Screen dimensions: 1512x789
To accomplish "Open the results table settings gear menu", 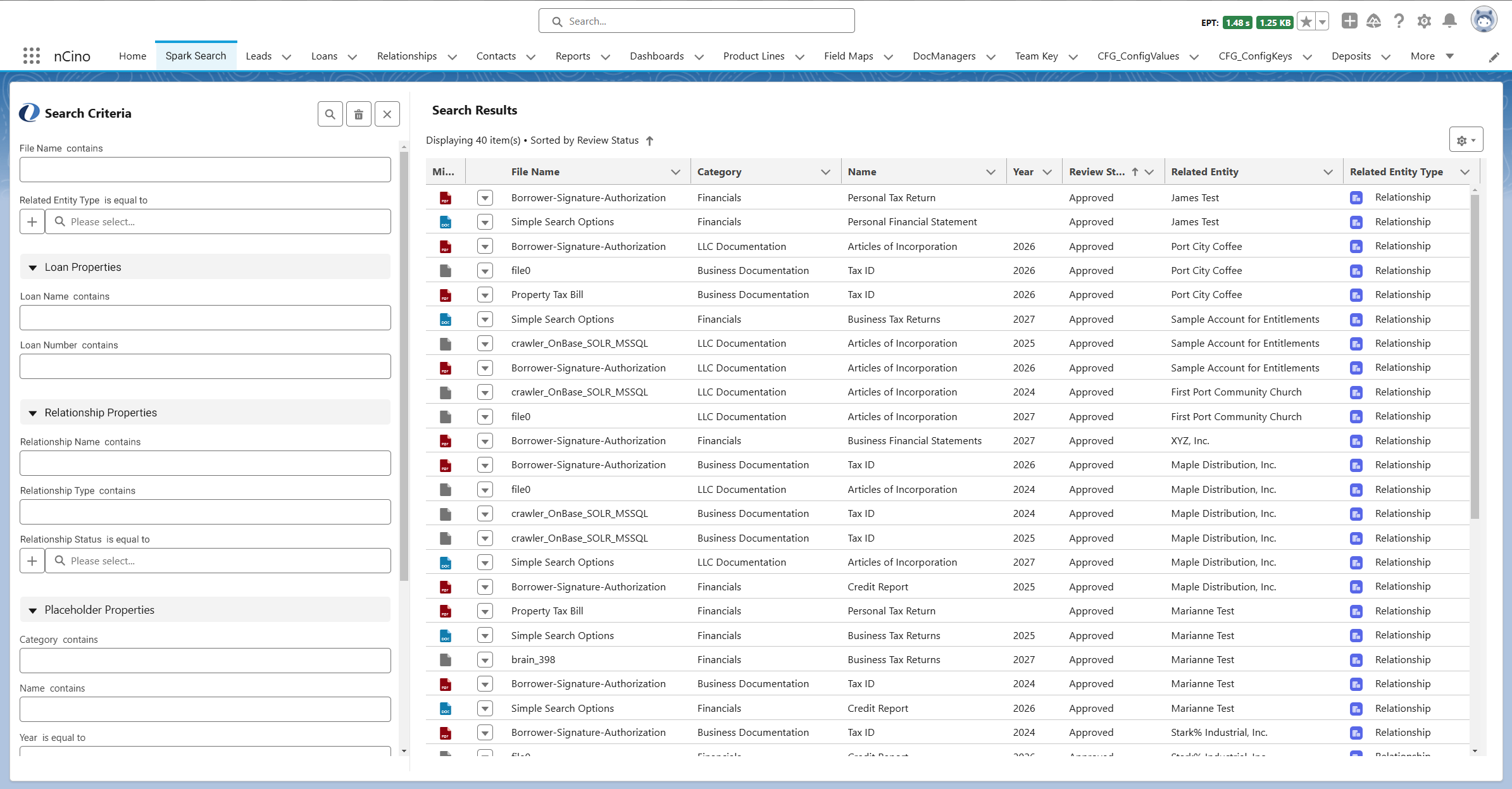I will [1466, 140].
